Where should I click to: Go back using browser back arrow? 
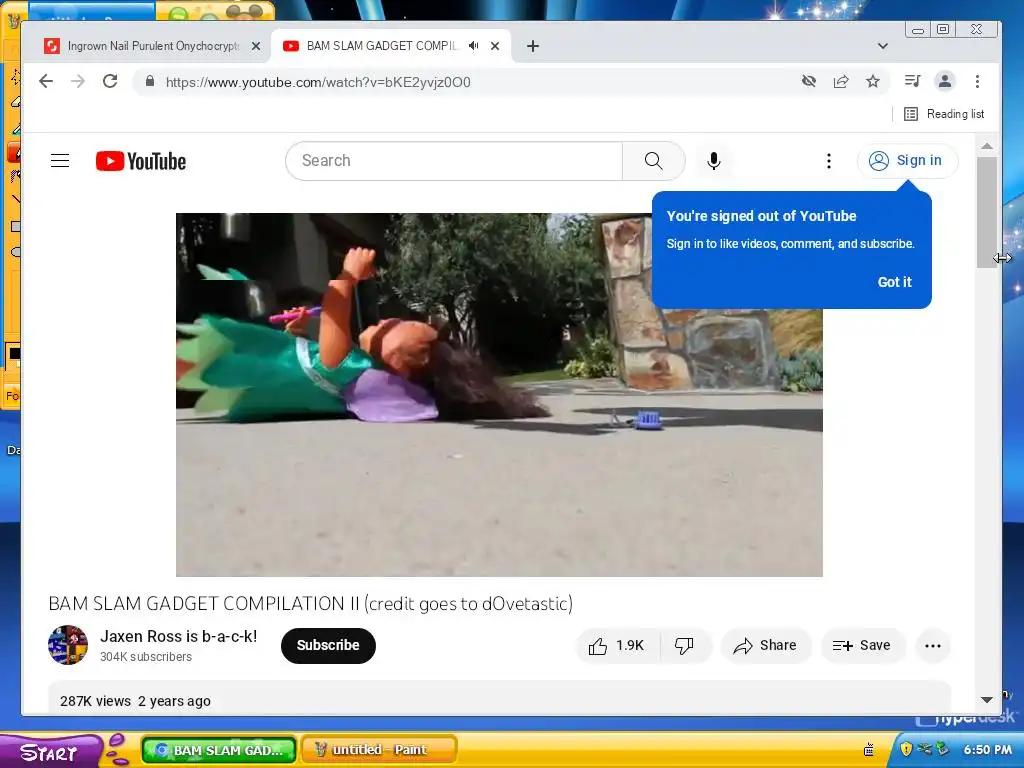(x=46, y=82)
